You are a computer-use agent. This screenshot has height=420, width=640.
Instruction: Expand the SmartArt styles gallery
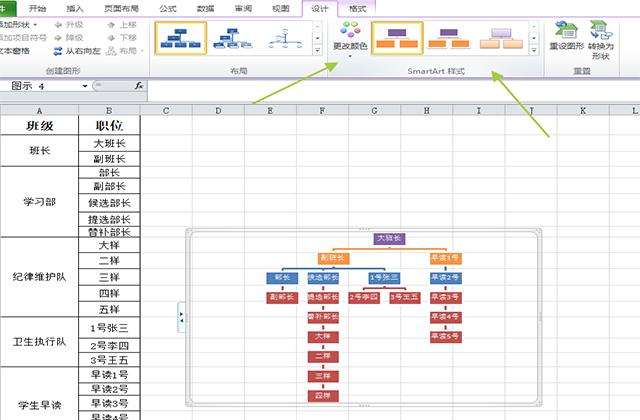click(x=534, y=51)
